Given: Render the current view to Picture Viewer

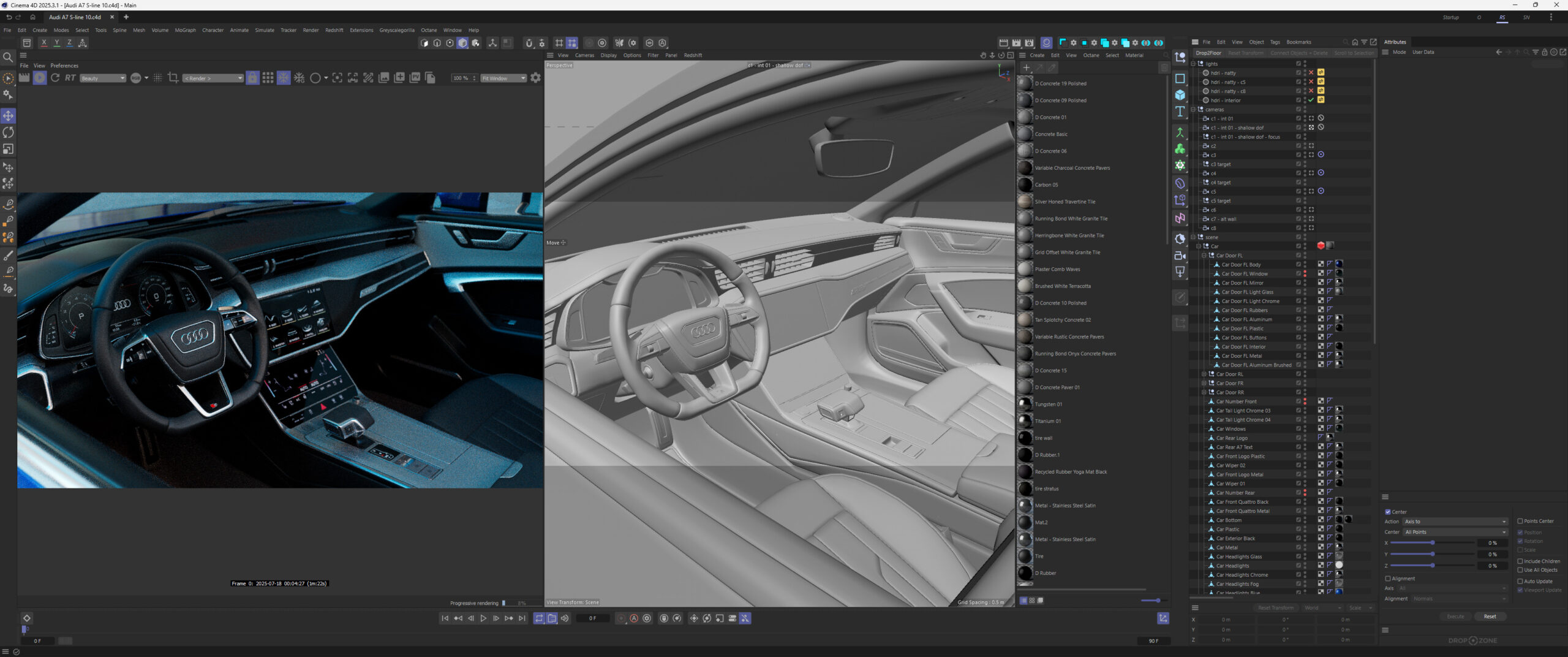Looking at the screenshot, I should pyautogui.click(x=1016, y=43).
